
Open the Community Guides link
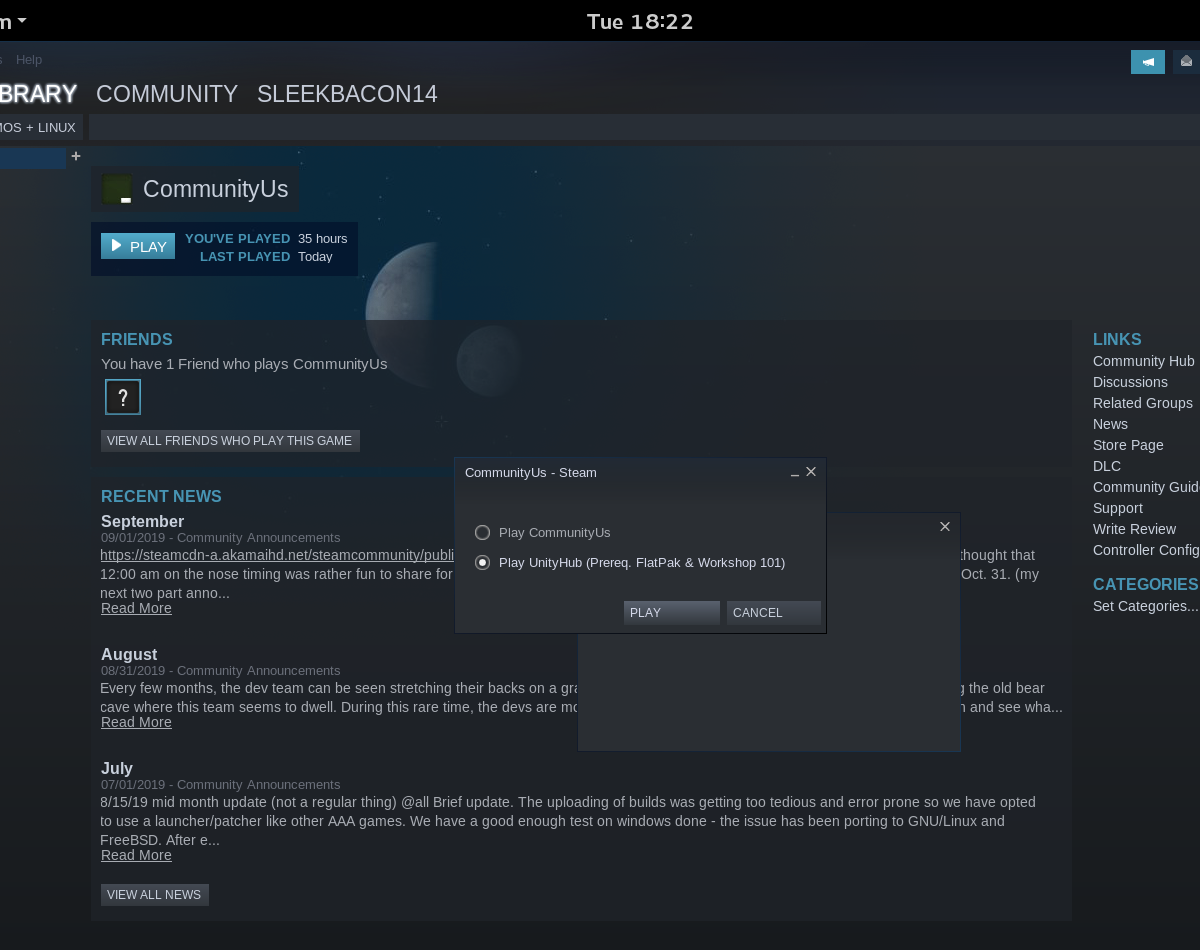(1146, 487)
